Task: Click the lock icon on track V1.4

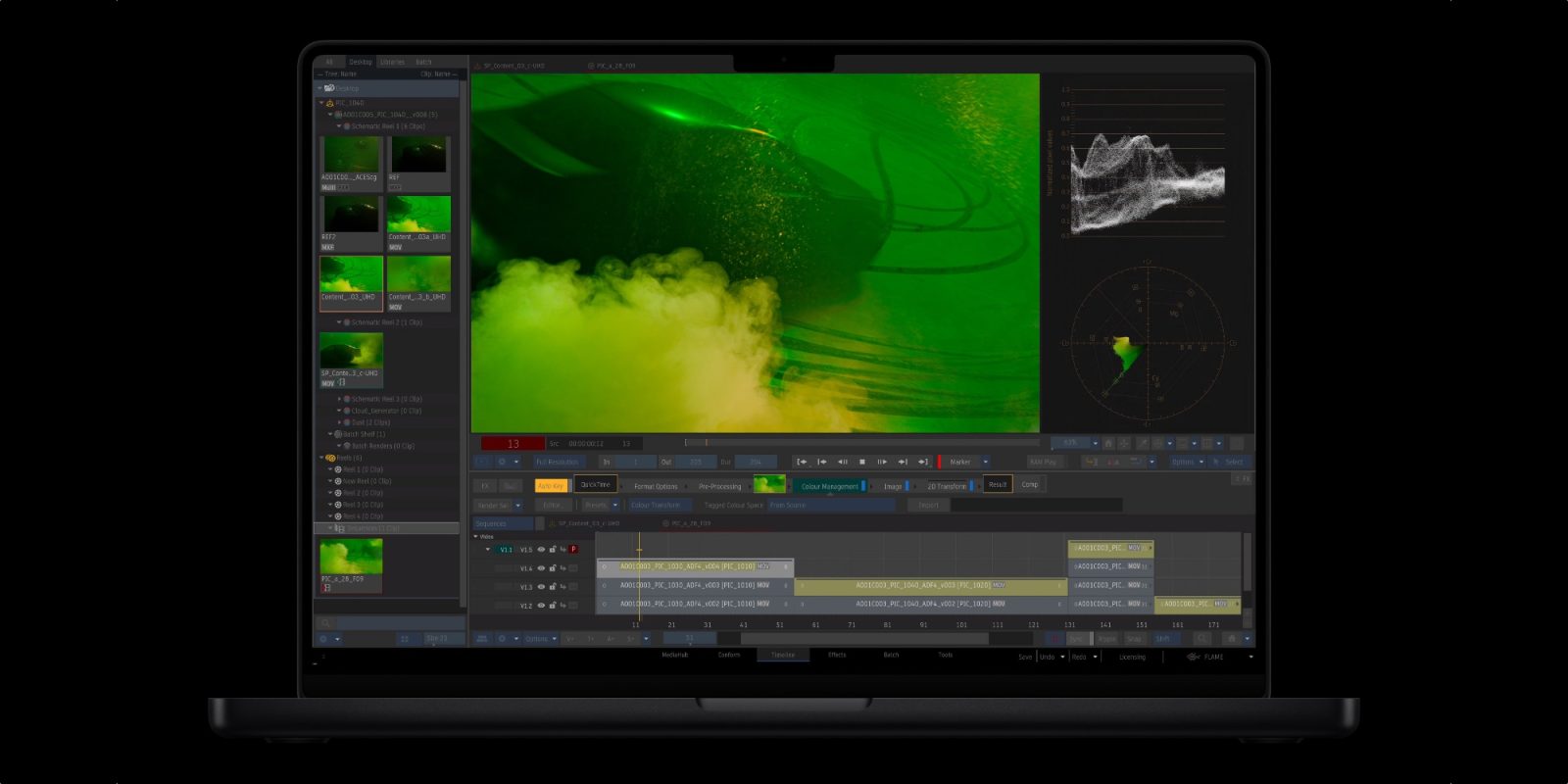Action: tap(552, 568)
